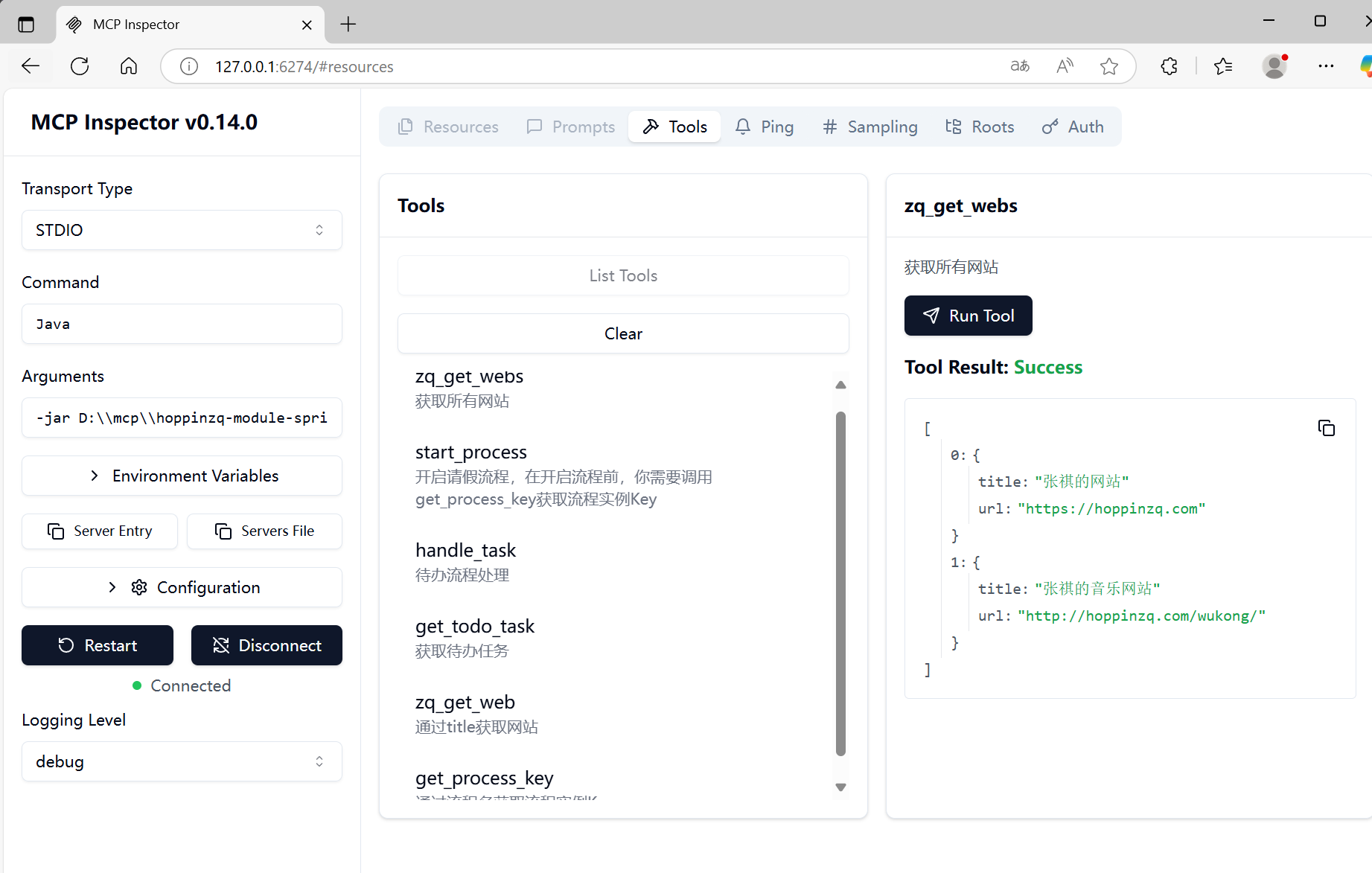1372x873 pixels.
Task: Switch to the Ping tab
Action: tap(765, 127)
